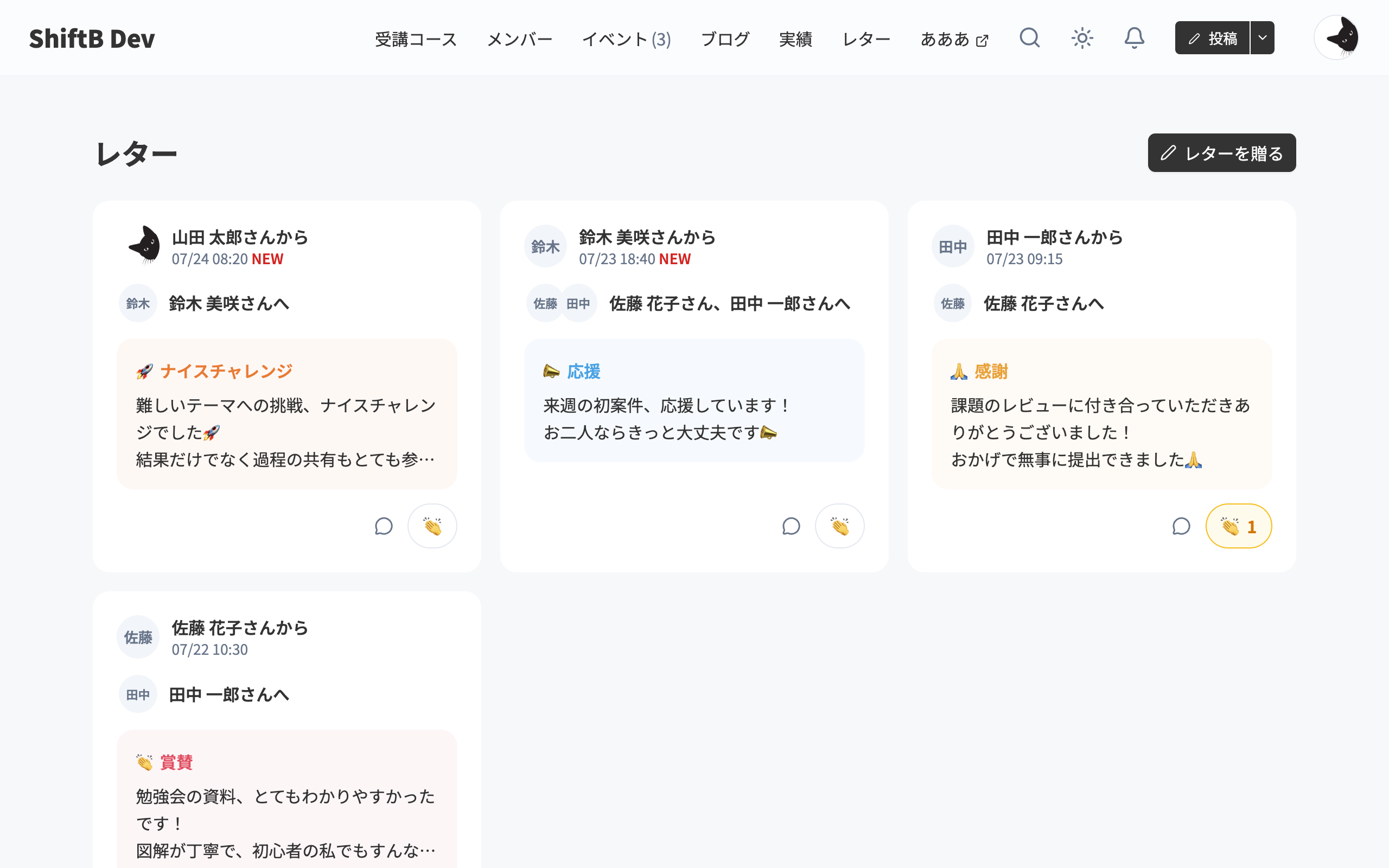Click timestamp 07/23 18:40
The width and height of the screenshot is (1389, 868).
click(617, 259)
